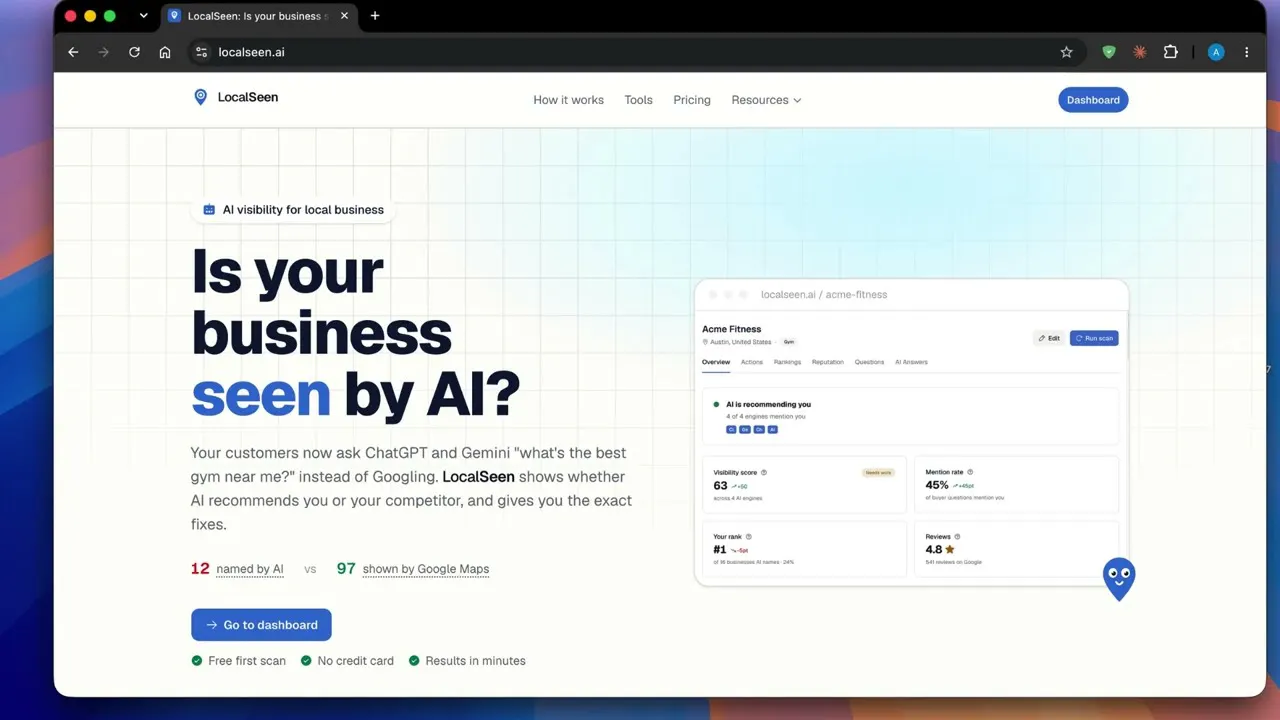Click the blue smiling pin mascot
Image resolution: width=1280 pixels, height=720 pixels.
tap(1119, 579)
